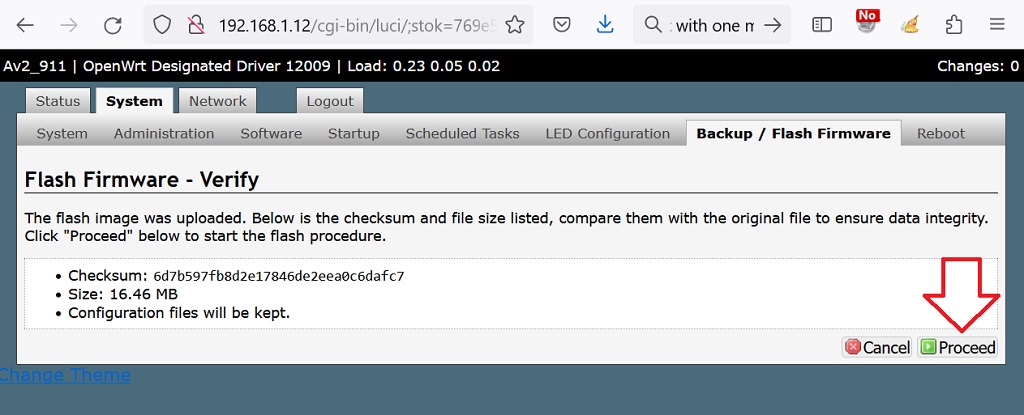The width and height of the screenshot is (1024, 415).
Task: Reload the page with the refresh icon
Action: pos(113,25)
